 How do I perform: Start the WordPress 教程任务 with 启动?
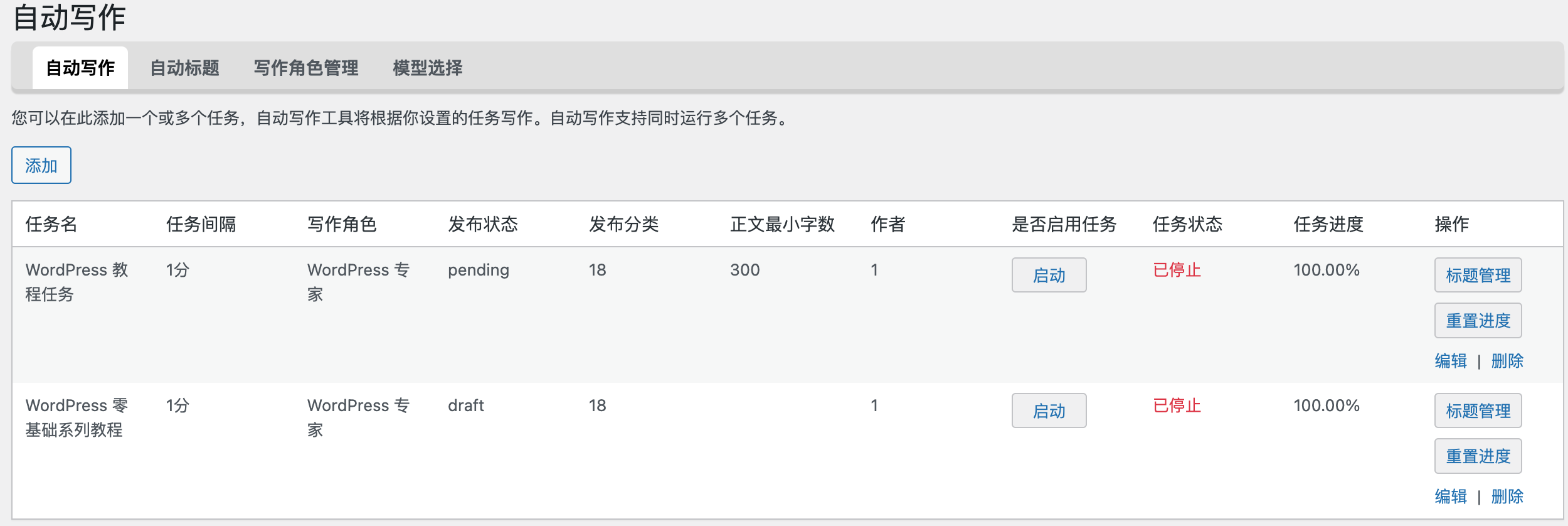pos(1049,276)
